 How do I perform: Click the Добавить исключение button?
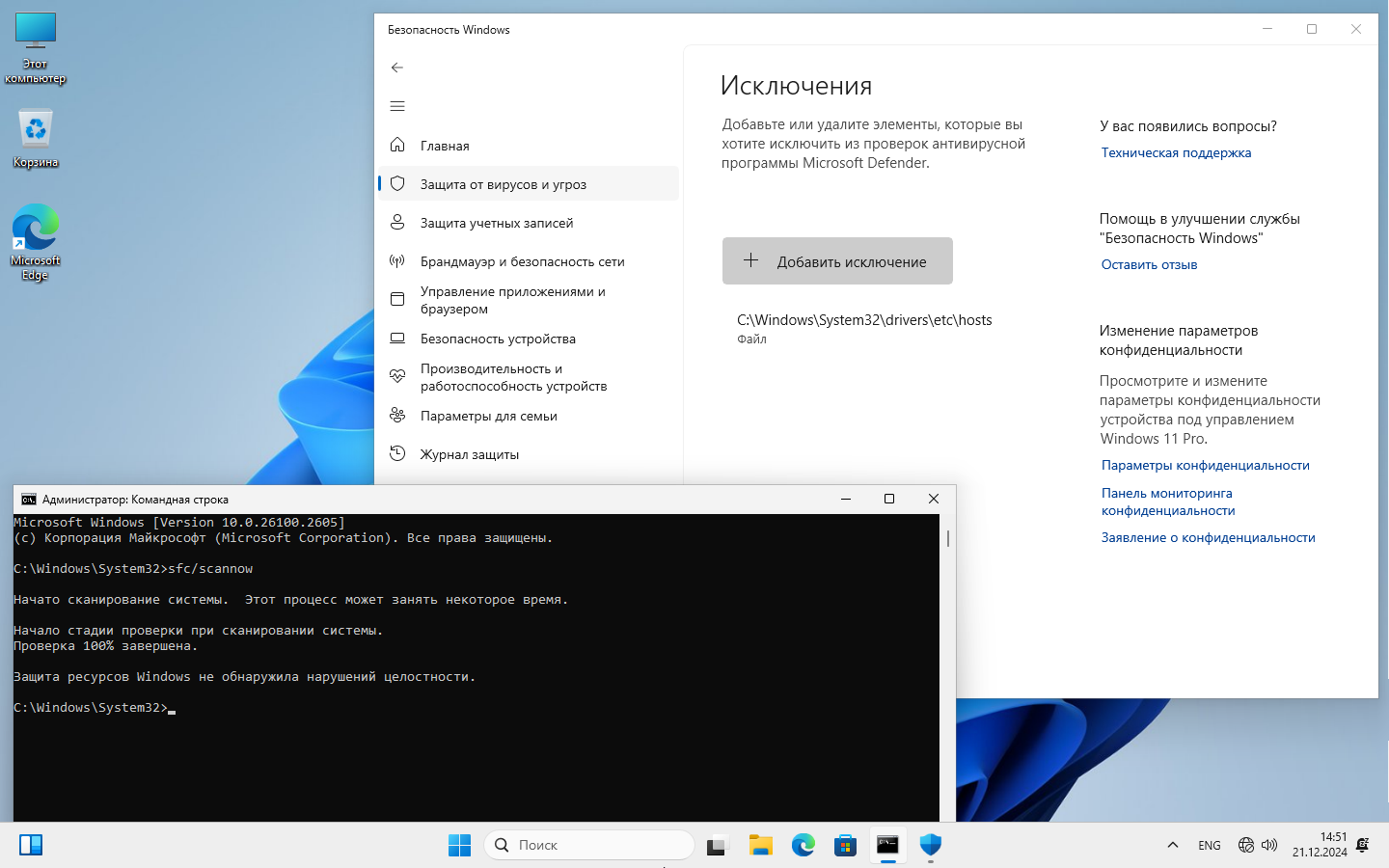point(837,260)
